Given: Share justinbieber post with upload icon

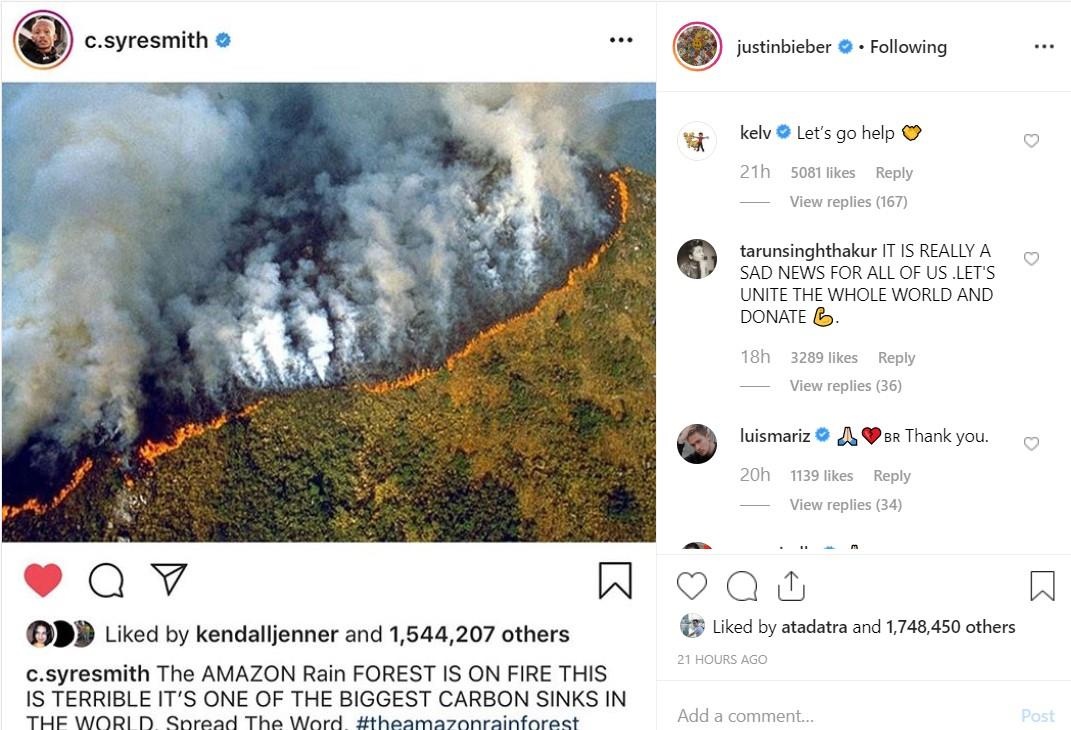Looking at the screenshot, I should (x=791, y=586).
